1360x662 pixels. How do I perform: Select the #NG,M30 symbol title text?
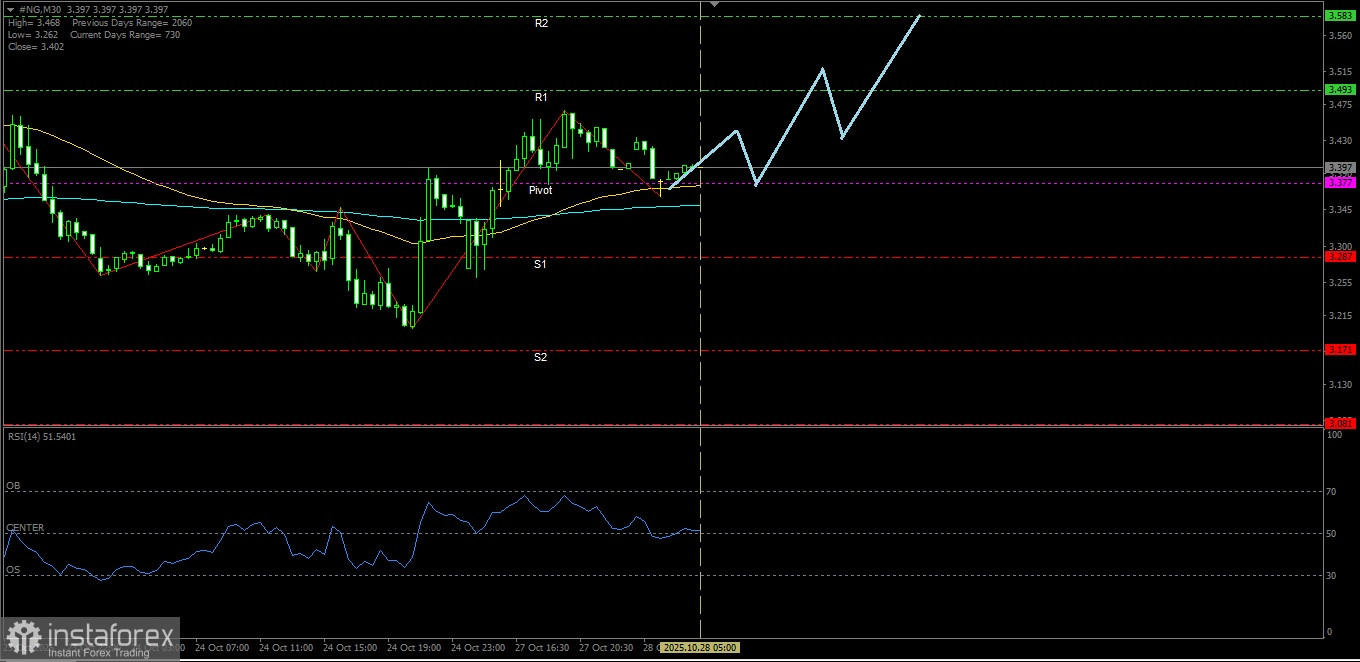point(40,10)
